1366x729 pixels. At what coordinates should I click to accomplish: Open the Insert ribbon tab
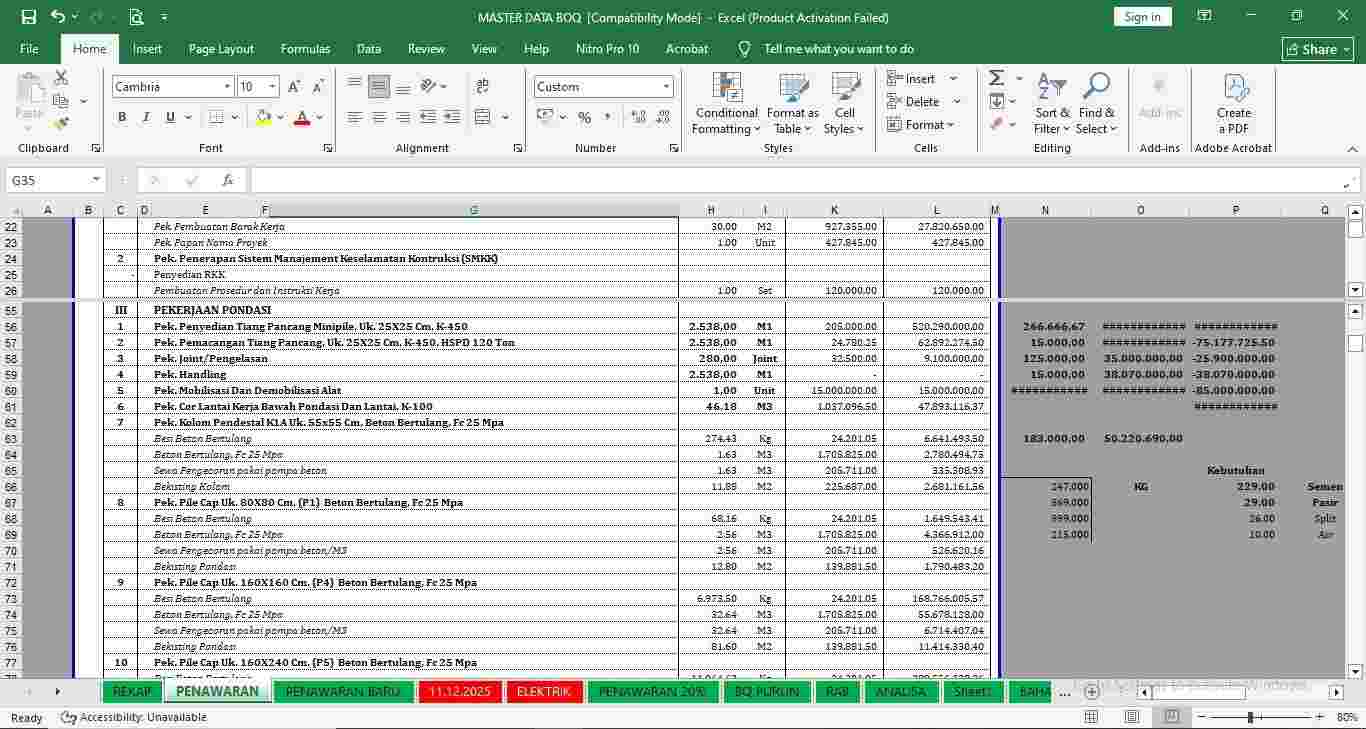coord(147,49)
